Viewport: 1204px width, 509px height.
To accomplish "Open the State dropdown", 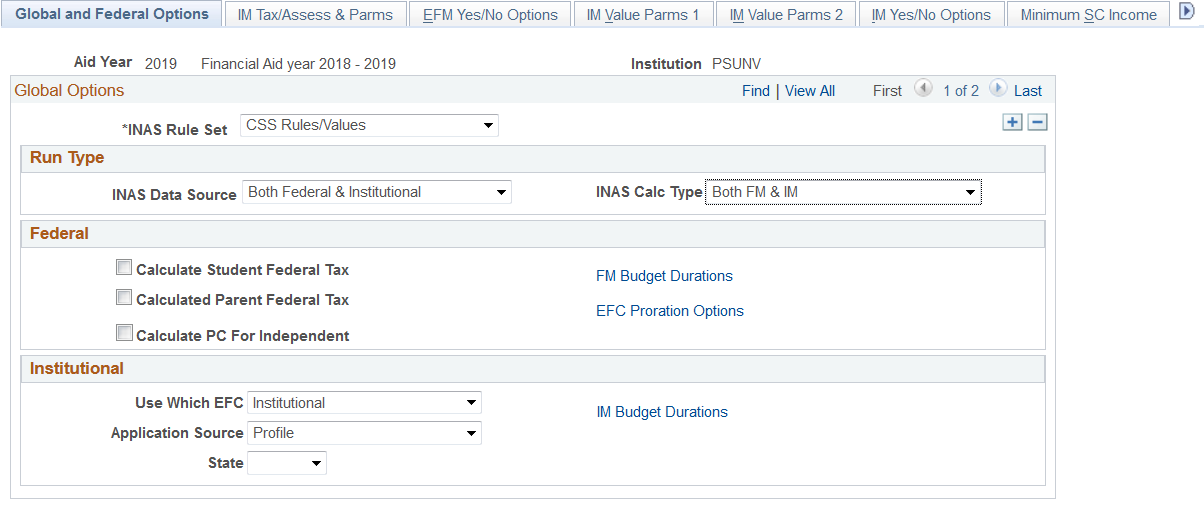I will click(287, 463).
